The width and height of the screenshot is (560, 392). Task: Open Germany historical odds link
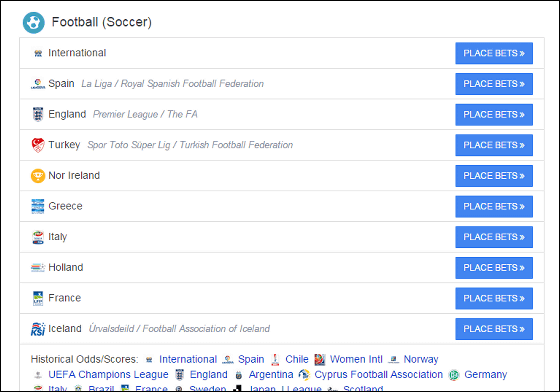pyautogui.click(x=485, y=375)
